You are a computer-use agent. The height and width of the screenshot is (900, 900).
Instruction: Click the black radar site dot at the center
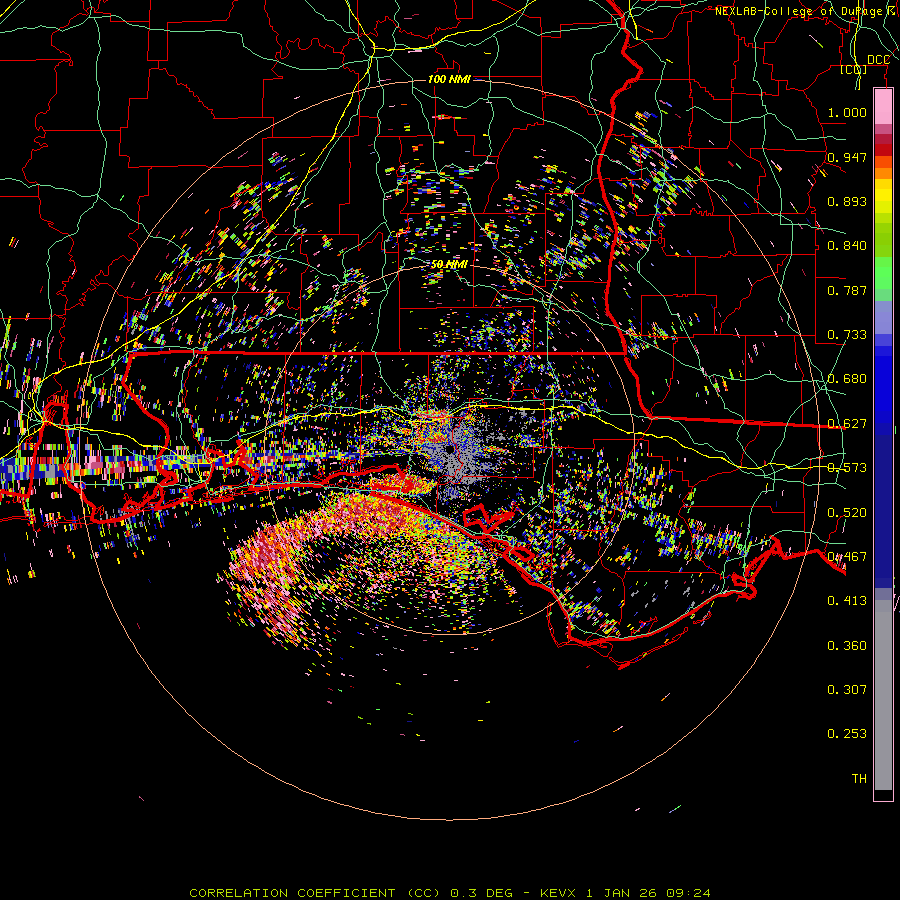(449, 450)
